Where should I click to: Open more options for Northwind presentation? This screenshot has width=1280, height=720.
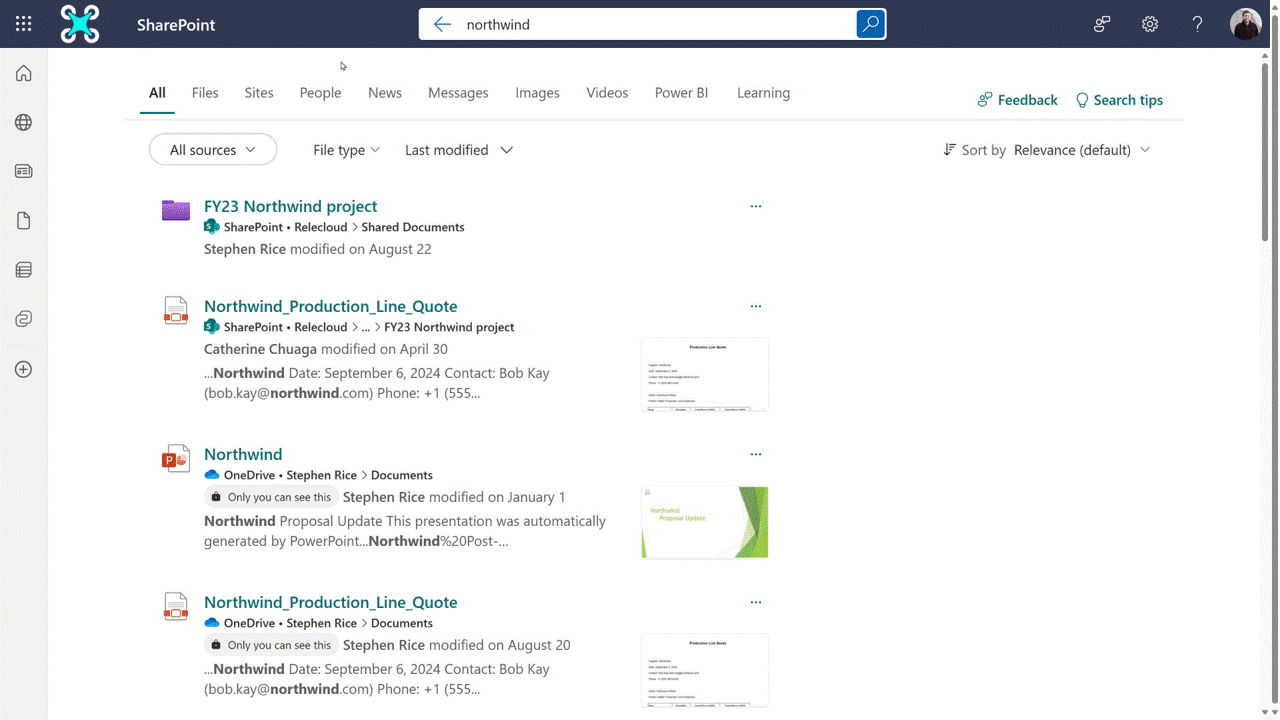(756, 454)
